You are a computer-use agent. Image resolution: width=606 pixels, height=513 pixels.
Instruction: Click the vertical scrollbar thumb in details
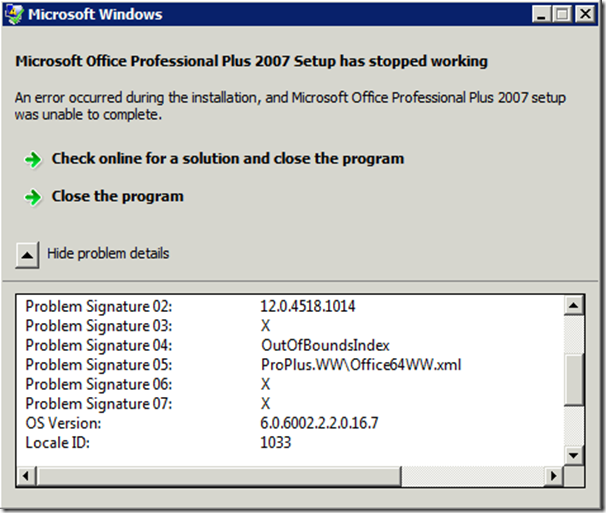tap(574, 378)
